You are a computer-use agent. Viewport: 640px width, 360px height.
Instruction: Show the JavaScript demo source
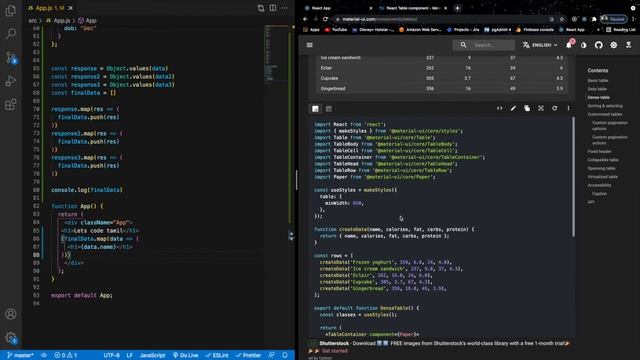[315, 109]
